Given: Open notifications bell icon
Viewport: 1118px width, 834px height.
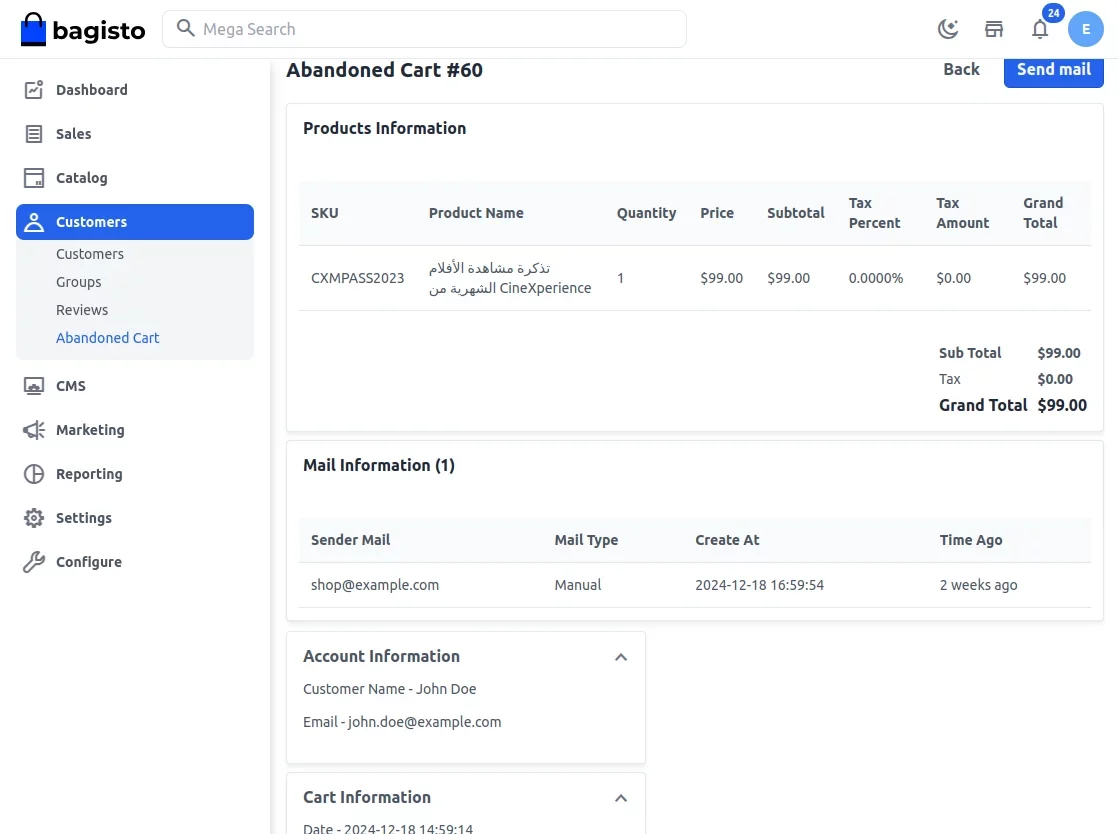Looking at the screenshot, I should coord(1040,29).
